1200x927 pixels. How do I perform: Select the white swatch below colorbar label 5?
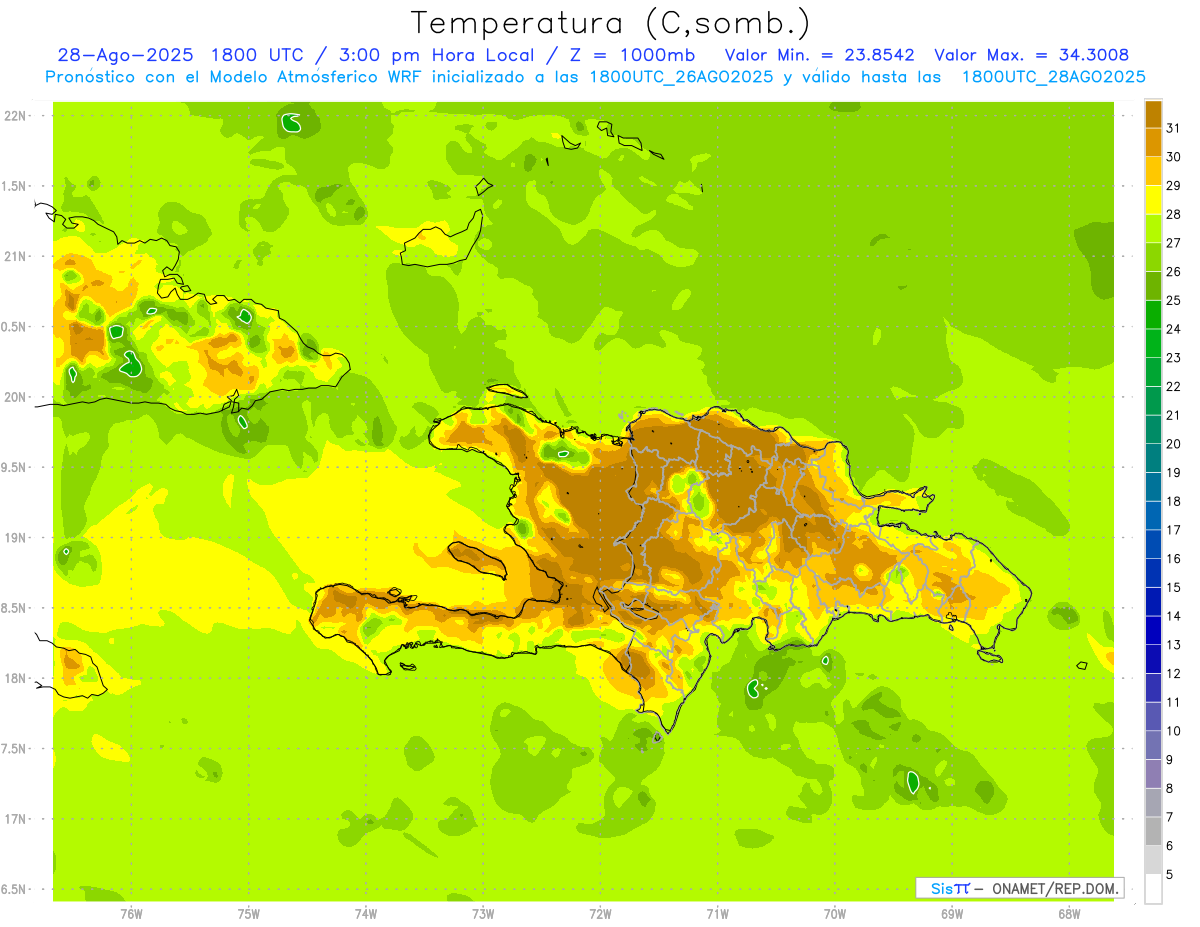(x=1153, y=888)
